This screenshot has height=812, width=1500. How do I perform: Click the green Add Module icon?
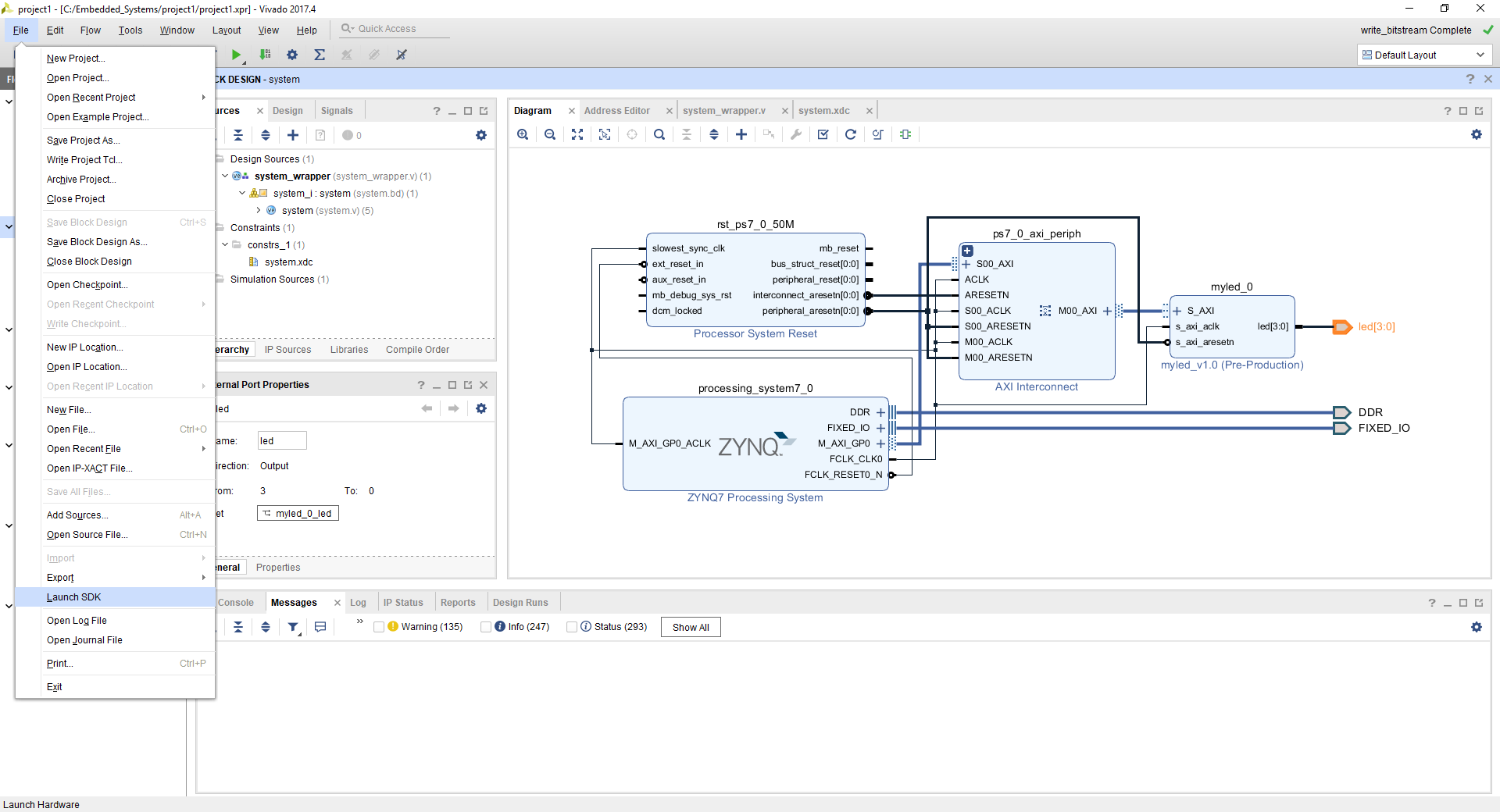point(905,134)
